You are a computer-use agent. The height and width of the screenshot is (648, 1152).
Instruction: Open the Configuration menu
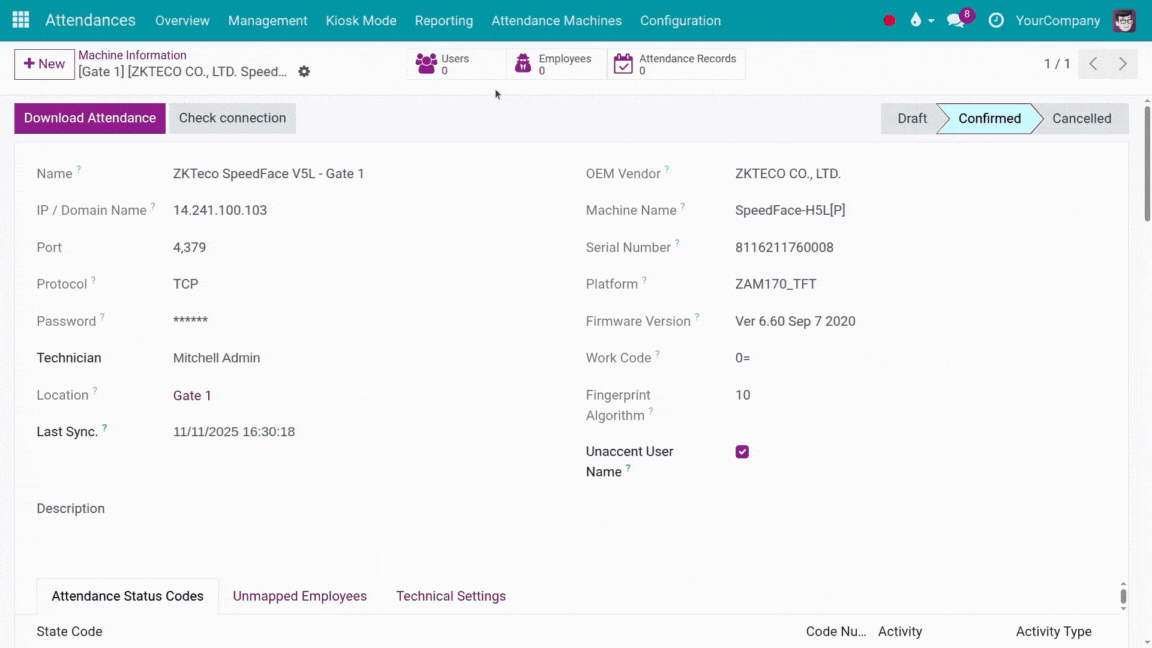[x=680, y=20]
